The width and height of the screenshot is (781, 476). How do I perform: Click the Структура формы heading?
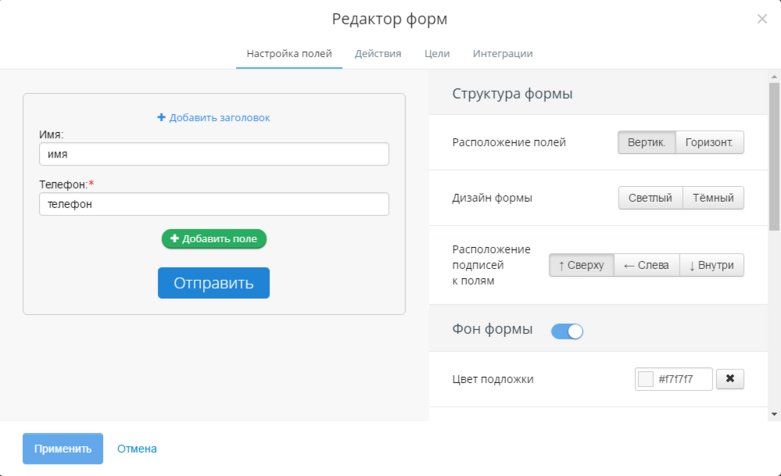click(x=512, y=94)
